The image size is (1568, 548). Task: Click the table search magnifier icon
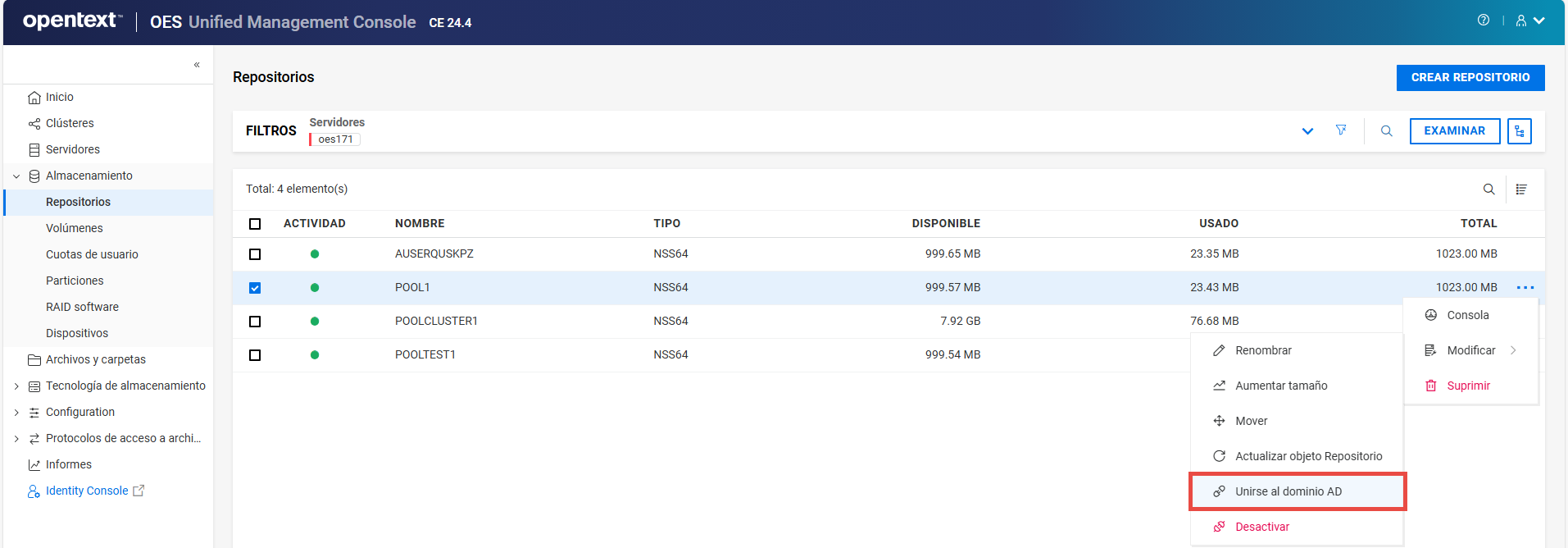[x=1488, y=190]
